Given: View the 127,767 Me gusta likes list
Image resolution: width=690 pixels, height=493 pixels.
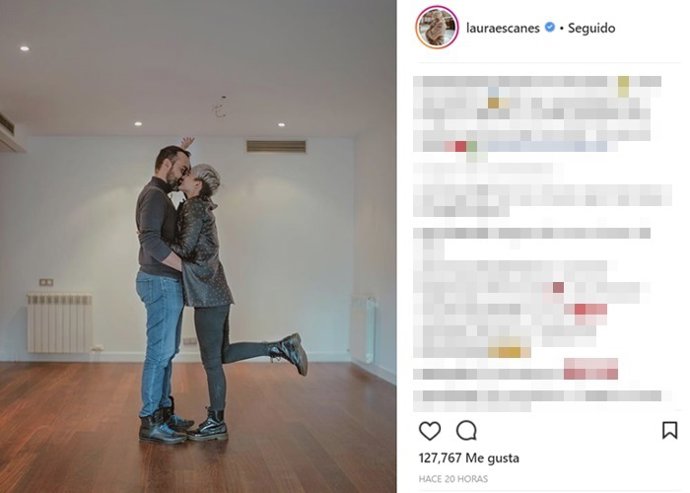Looking at the screenshot, I should (469, 458).
